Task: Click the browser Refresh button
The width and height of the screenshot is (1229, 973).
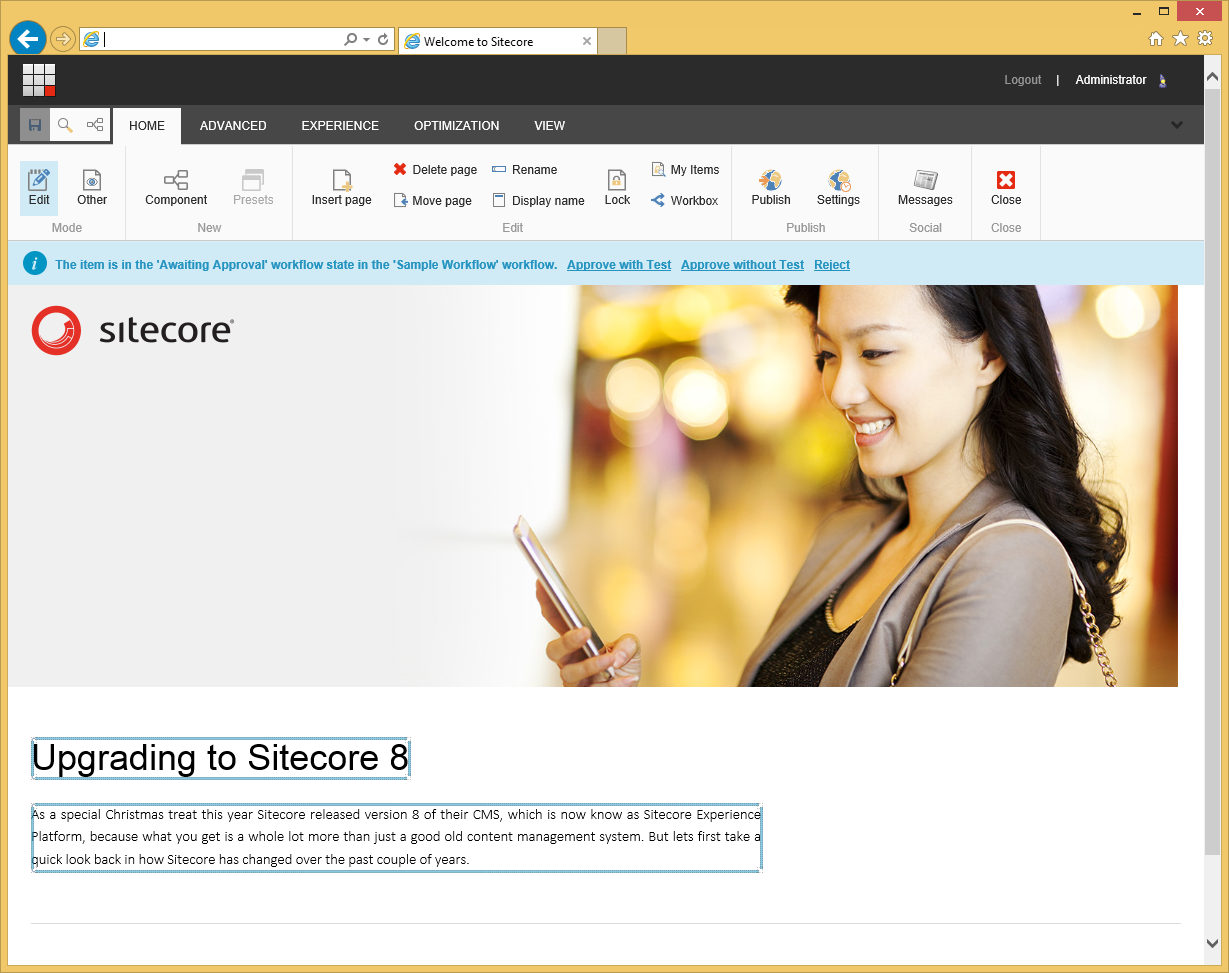Action: [x=383, y=39]
